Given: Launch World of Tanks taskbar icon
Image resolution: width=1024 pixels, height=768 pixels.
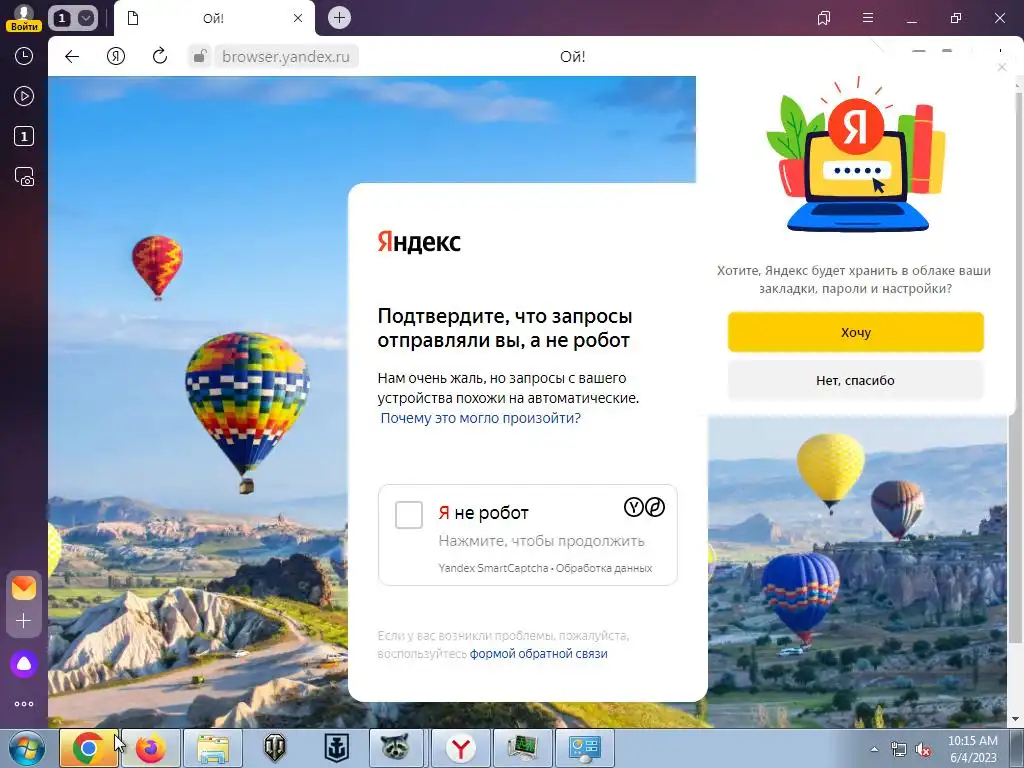Looking at the screenshot, I should tap(275, 748).
